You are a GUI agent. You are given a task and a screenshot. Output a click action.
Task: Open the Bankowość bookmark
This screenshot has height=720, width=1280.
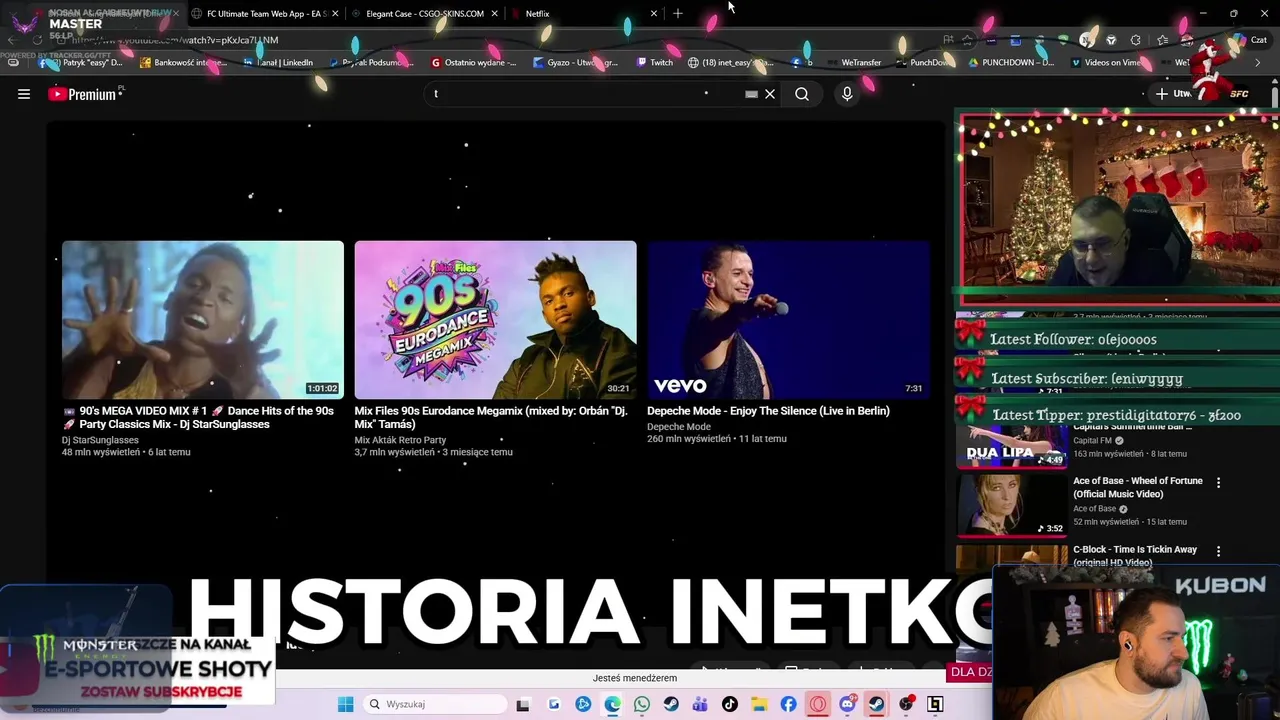[x=183, y=62]
